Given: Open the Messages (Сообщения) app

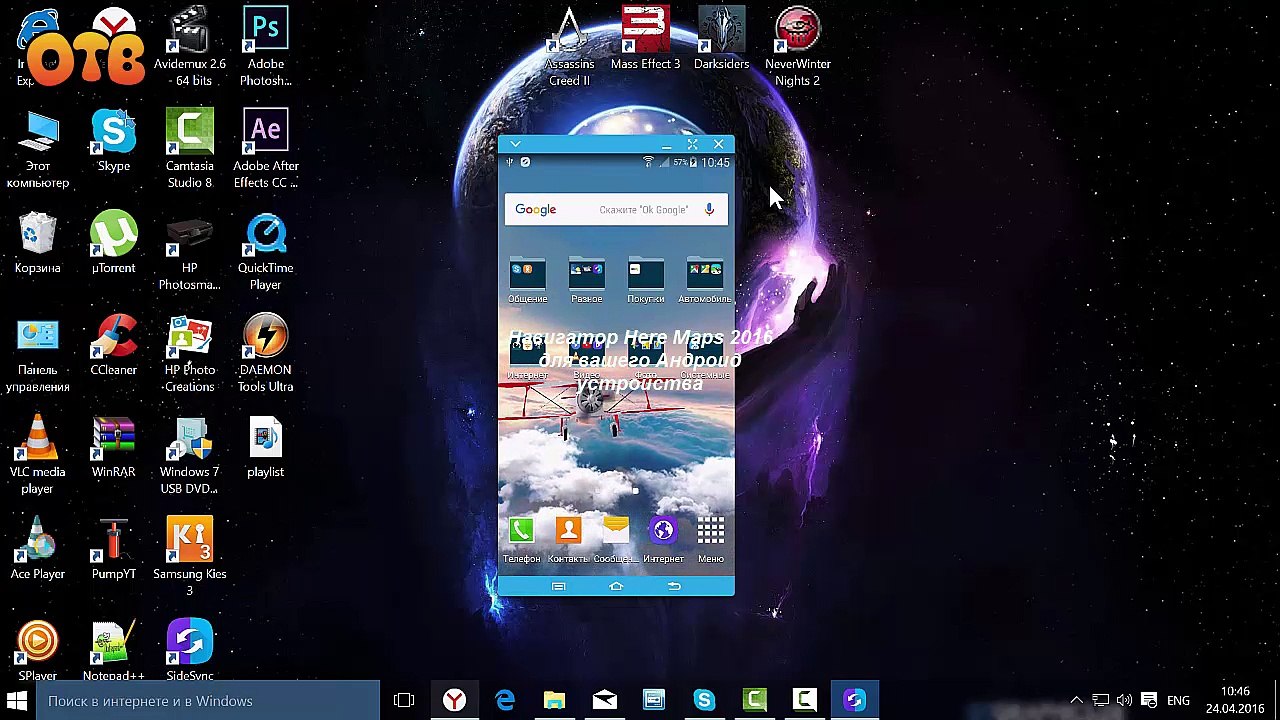Looking at the screenshot, I should [616, 532].
